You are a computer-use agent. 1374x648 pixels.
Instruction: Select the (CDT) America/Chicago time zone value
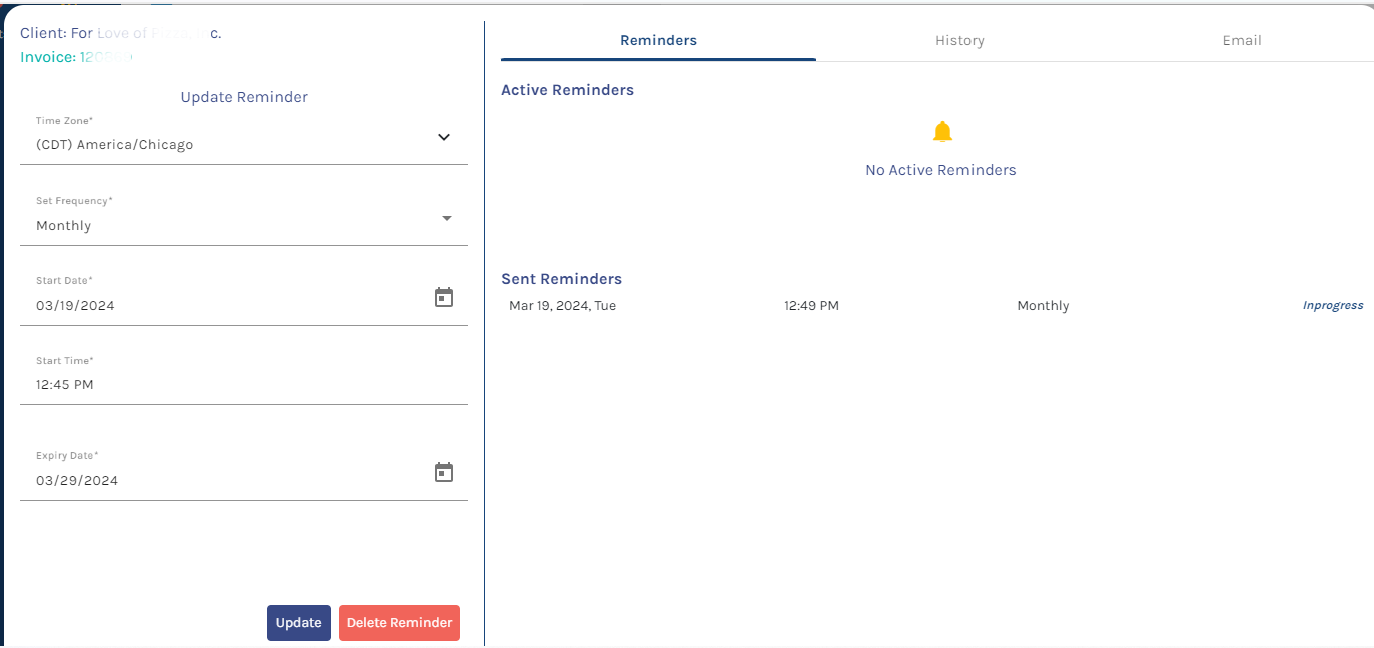click(115, 145)
